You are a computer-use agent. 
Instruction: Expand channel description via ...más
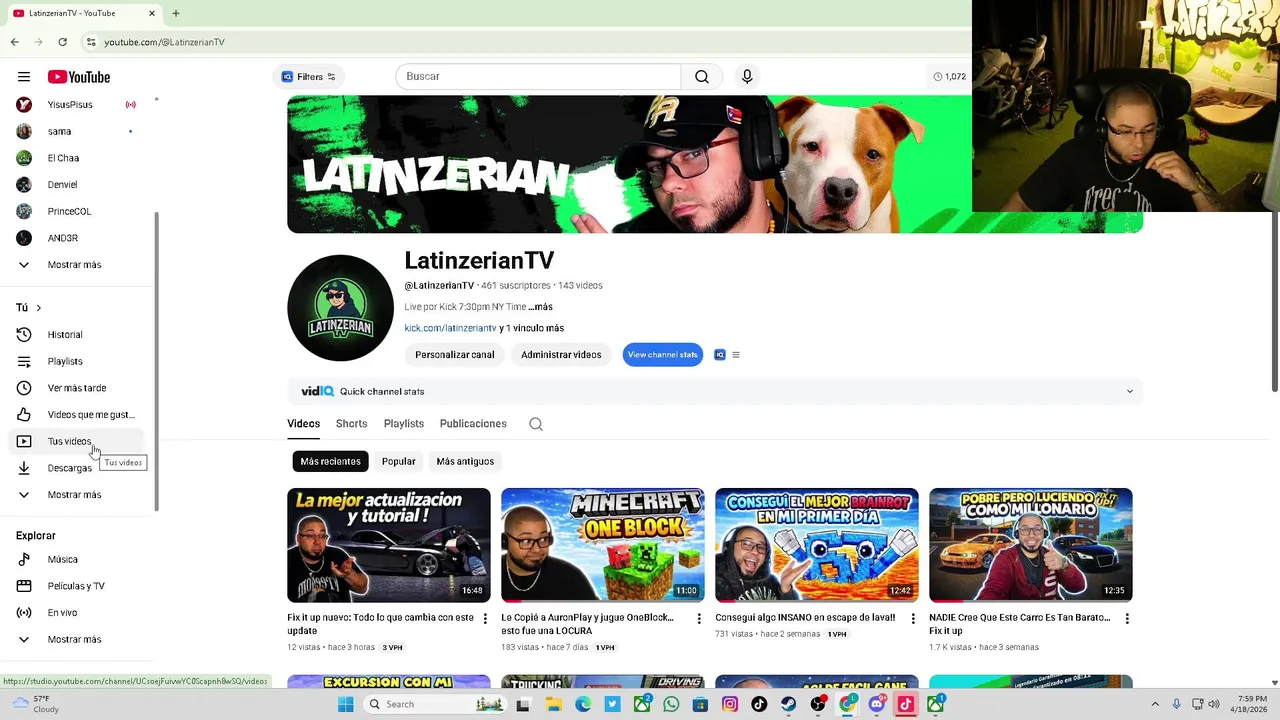click(540, 307)
